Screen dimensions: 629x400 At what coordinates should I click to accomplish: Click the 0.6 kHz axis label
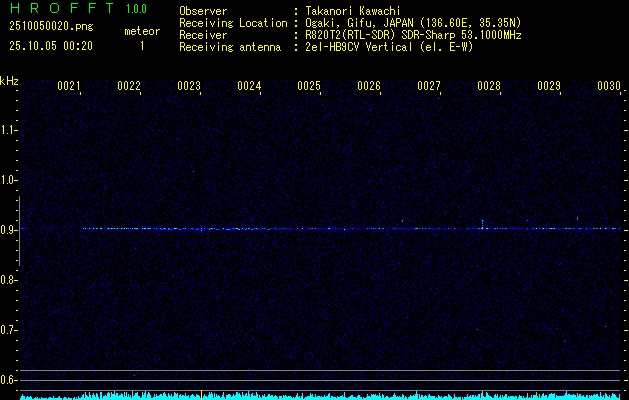tap(8, 380)
